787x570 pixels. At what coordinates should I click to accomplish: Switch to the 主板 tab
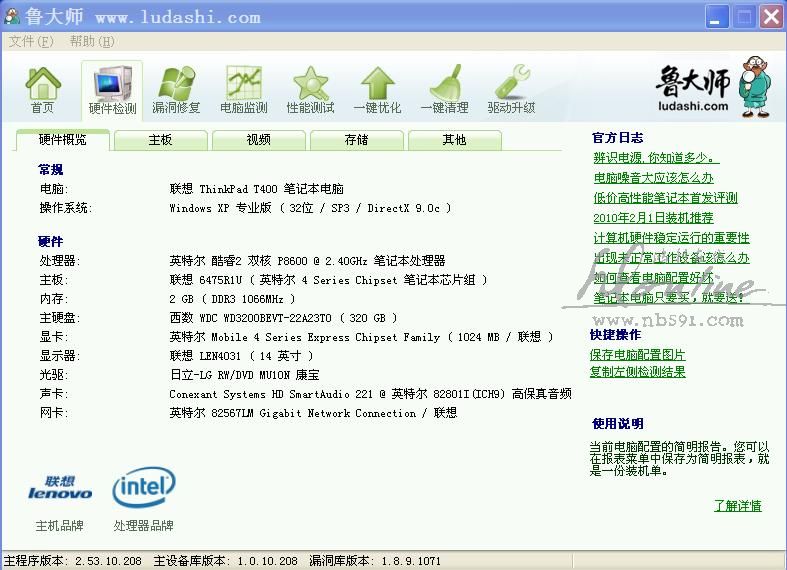click(x=161, y=140)
